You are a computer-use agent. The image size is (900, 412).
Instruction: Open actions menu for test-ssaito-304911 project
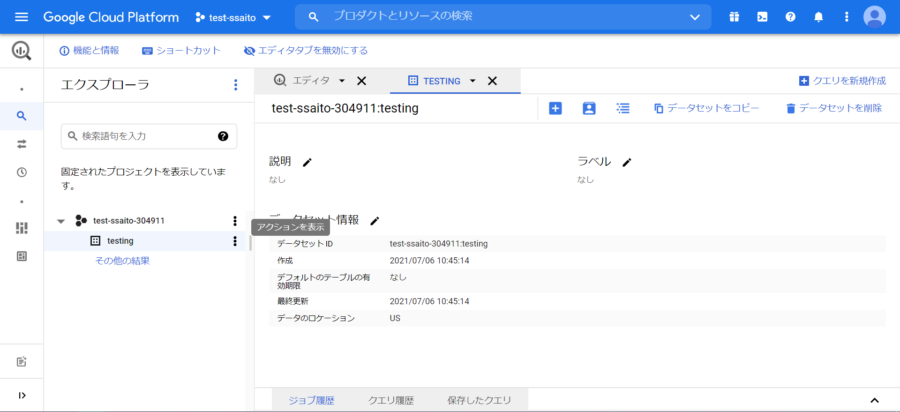(x=234, y=220)
